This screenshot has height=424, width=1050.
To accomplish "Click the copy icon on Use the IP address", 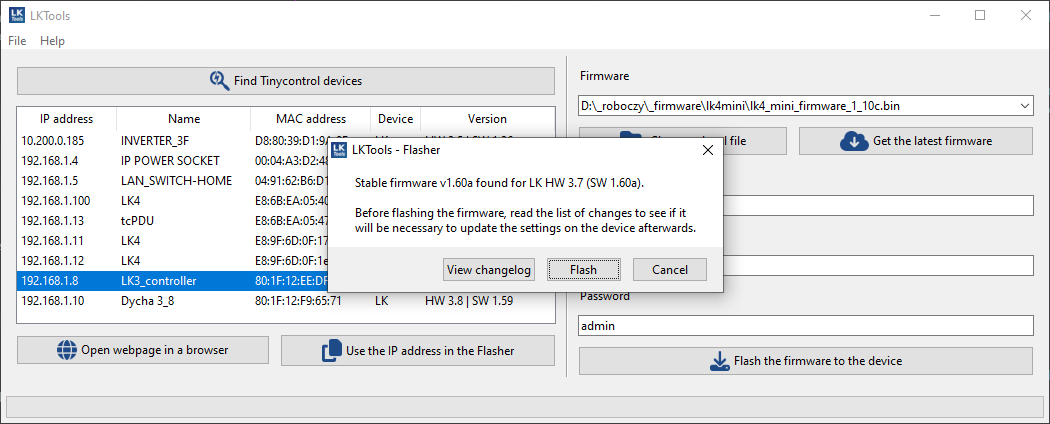I will (x=332, y=350).
